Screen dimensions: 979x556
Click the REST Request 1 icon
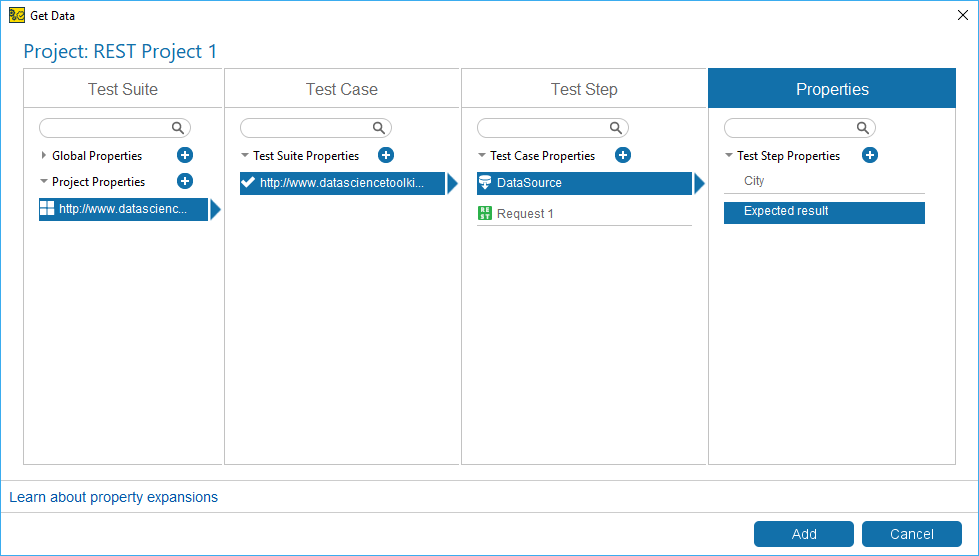point(485,213)
